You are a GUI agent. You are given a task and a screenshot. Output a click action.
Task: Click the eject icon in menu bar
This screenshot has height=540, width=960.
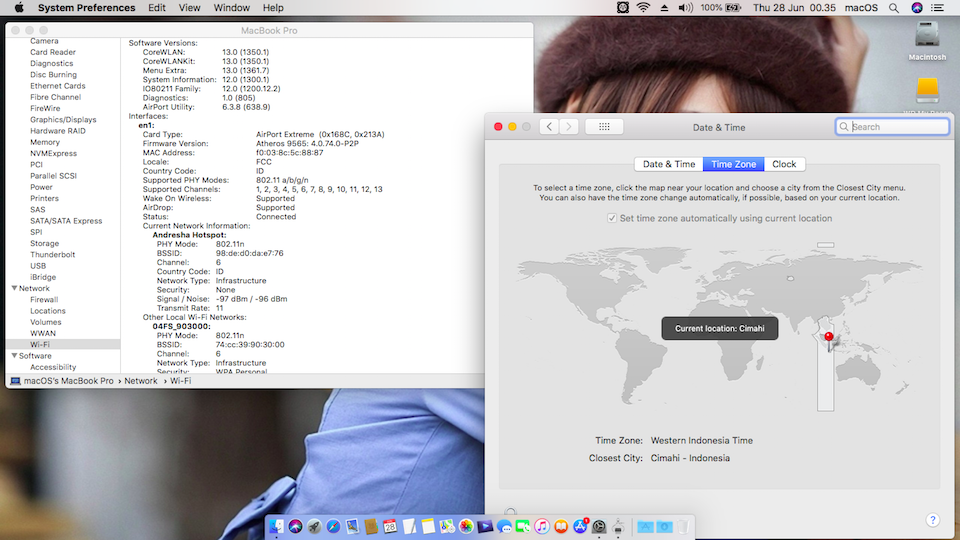click(664, 8)
